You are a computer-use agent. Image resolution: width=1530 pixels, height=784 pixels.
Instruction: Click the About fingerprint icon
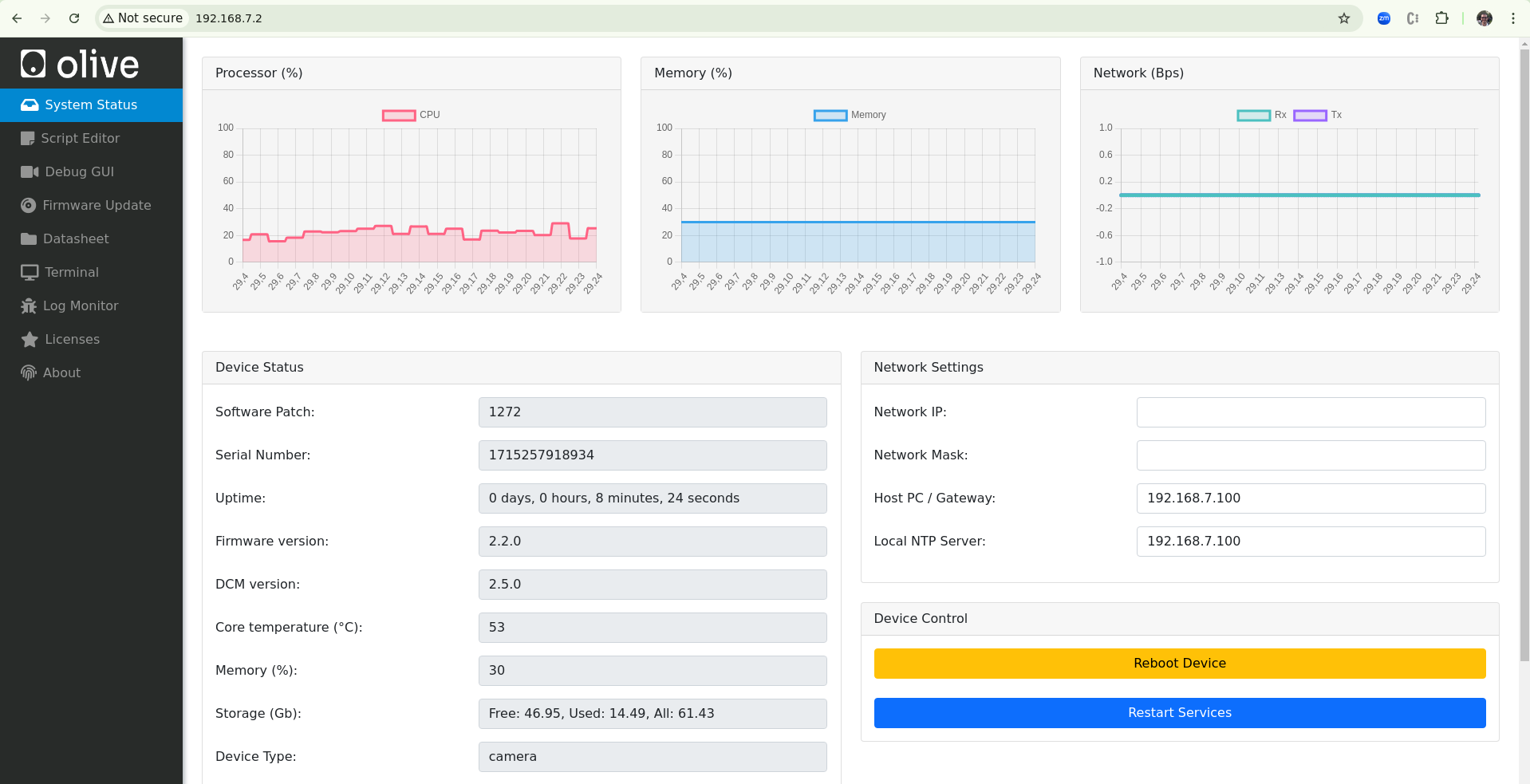29,372
